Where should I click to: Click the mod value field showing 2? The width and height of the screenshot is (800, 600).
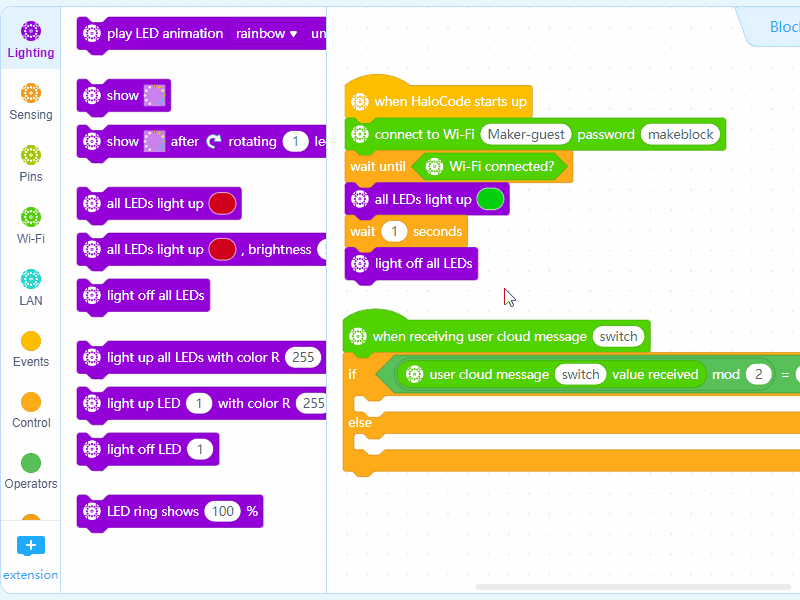click(759, 374)
